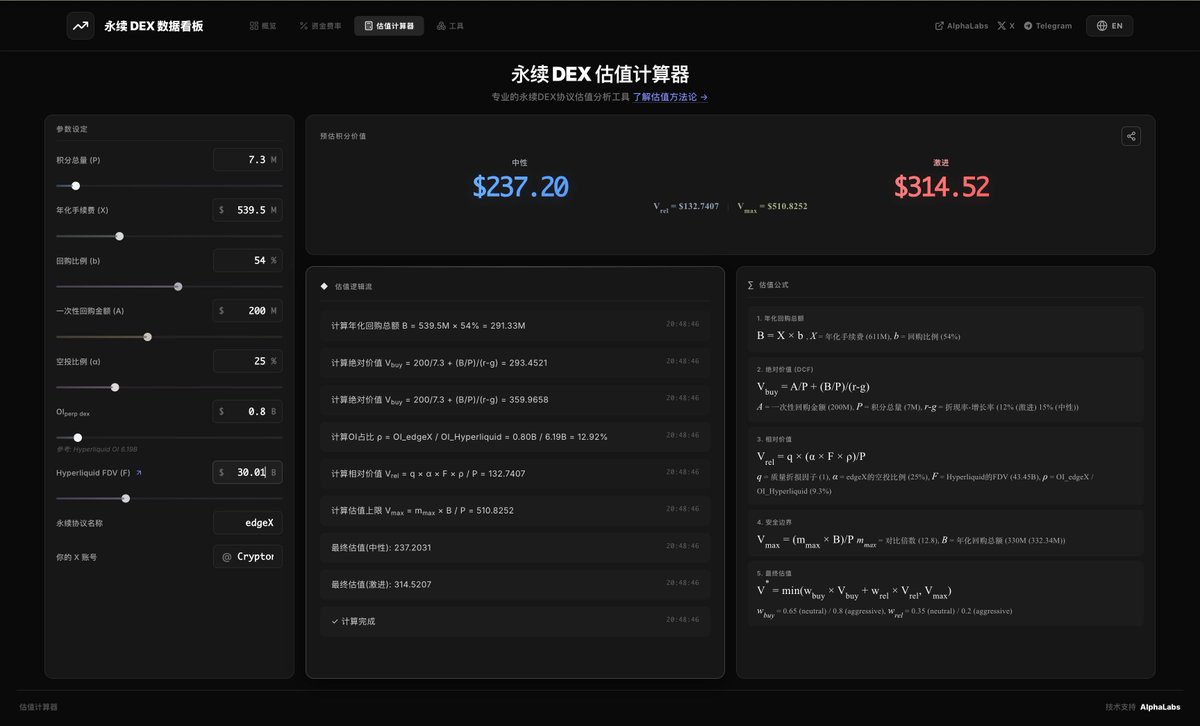Viewport: 1200px width, 726px height.
Task: Edit the 一次性回购金额 (A) input
Action: click(248, 311)
